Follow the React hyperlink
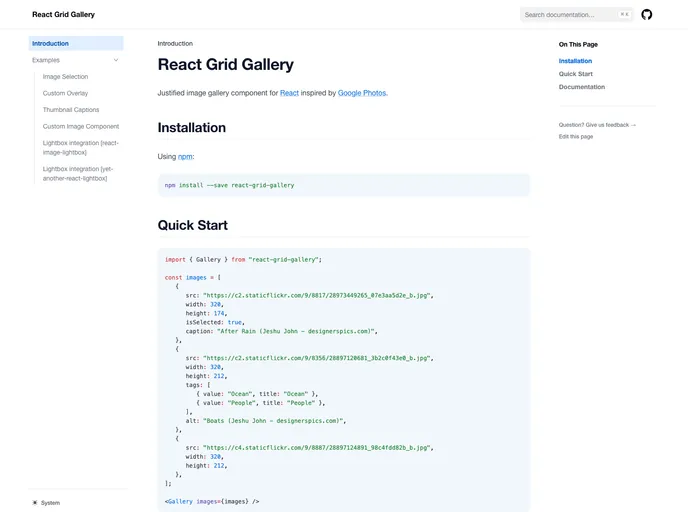 (289, 93)
